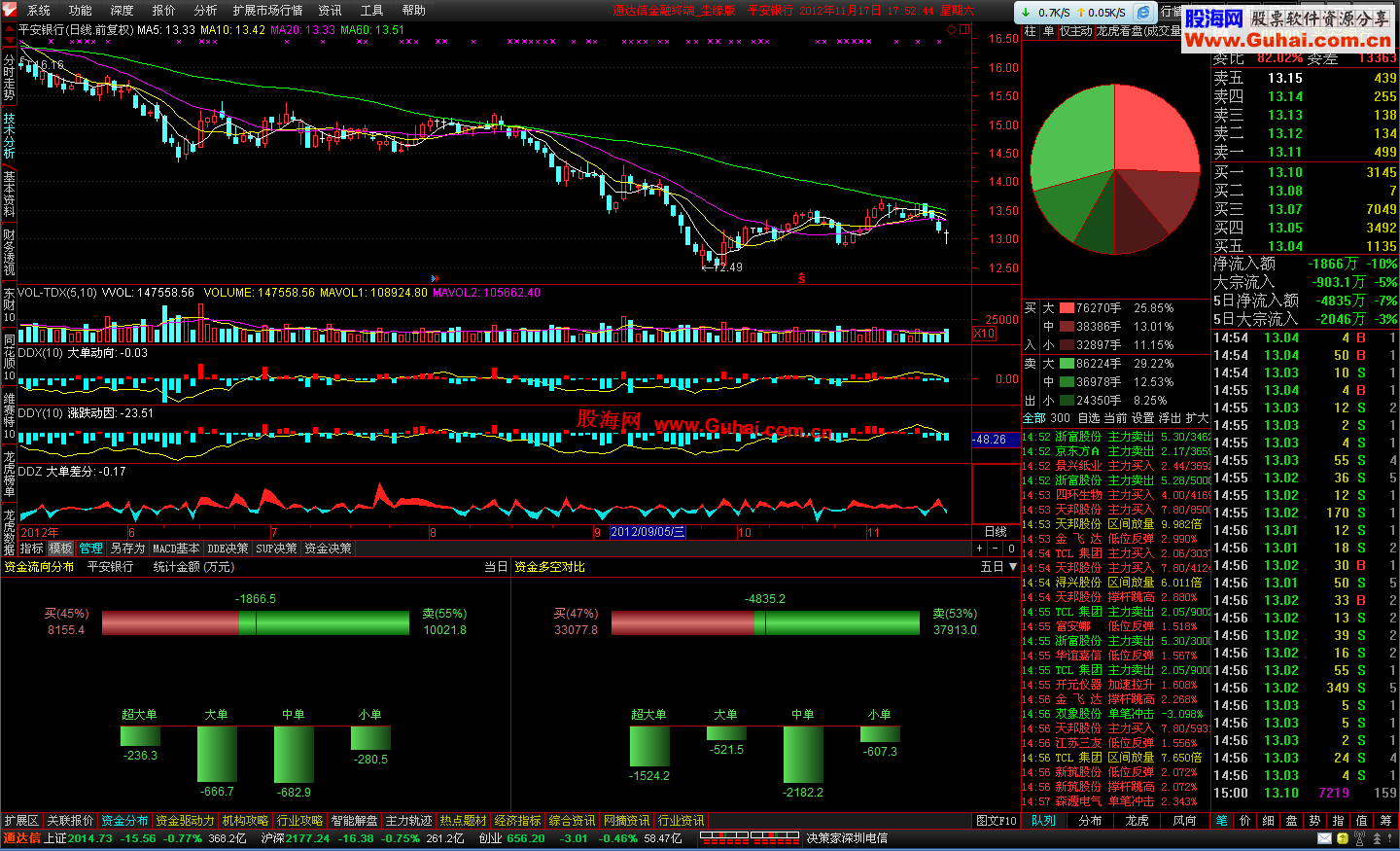Image resolution: width=1400 pixels, height=851 pixels.
Task: Click the app logo icon in title bar
Action: [x=9, y=10]
